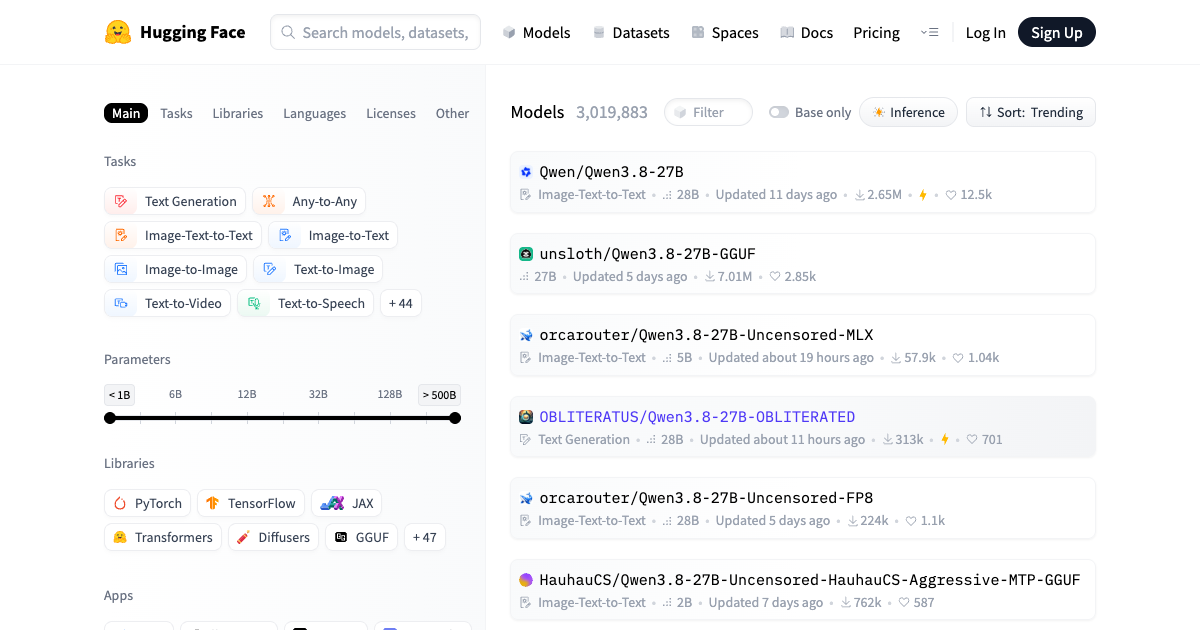Click the JAX library icon
The width and height of the screenshot is (1200, 630).
point(332,503)
